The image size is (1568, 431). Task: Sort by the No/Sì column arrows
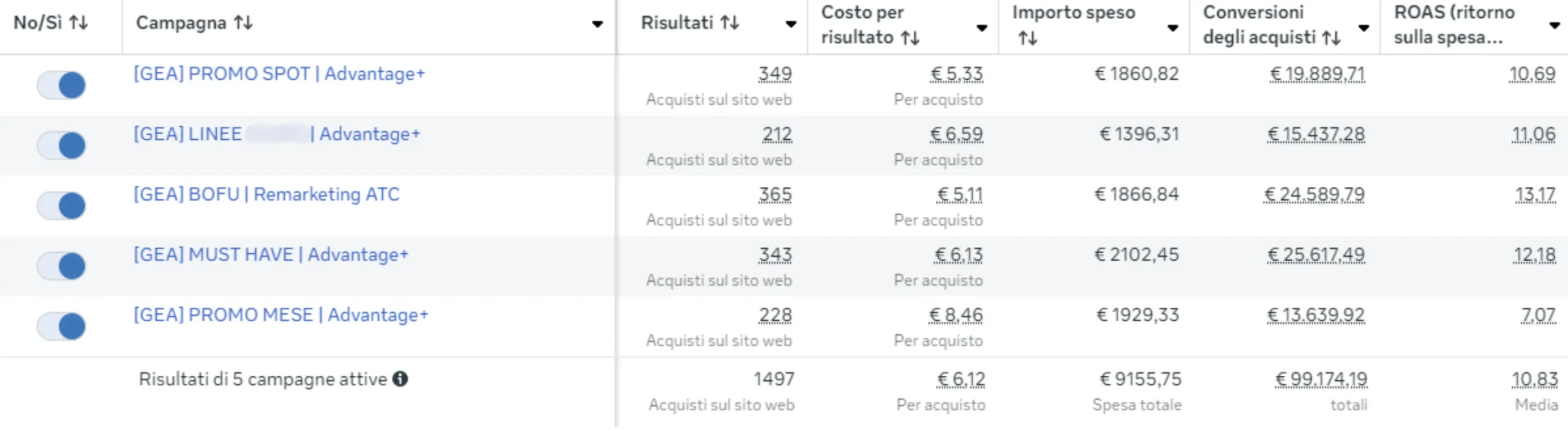[x=78, y=23]
